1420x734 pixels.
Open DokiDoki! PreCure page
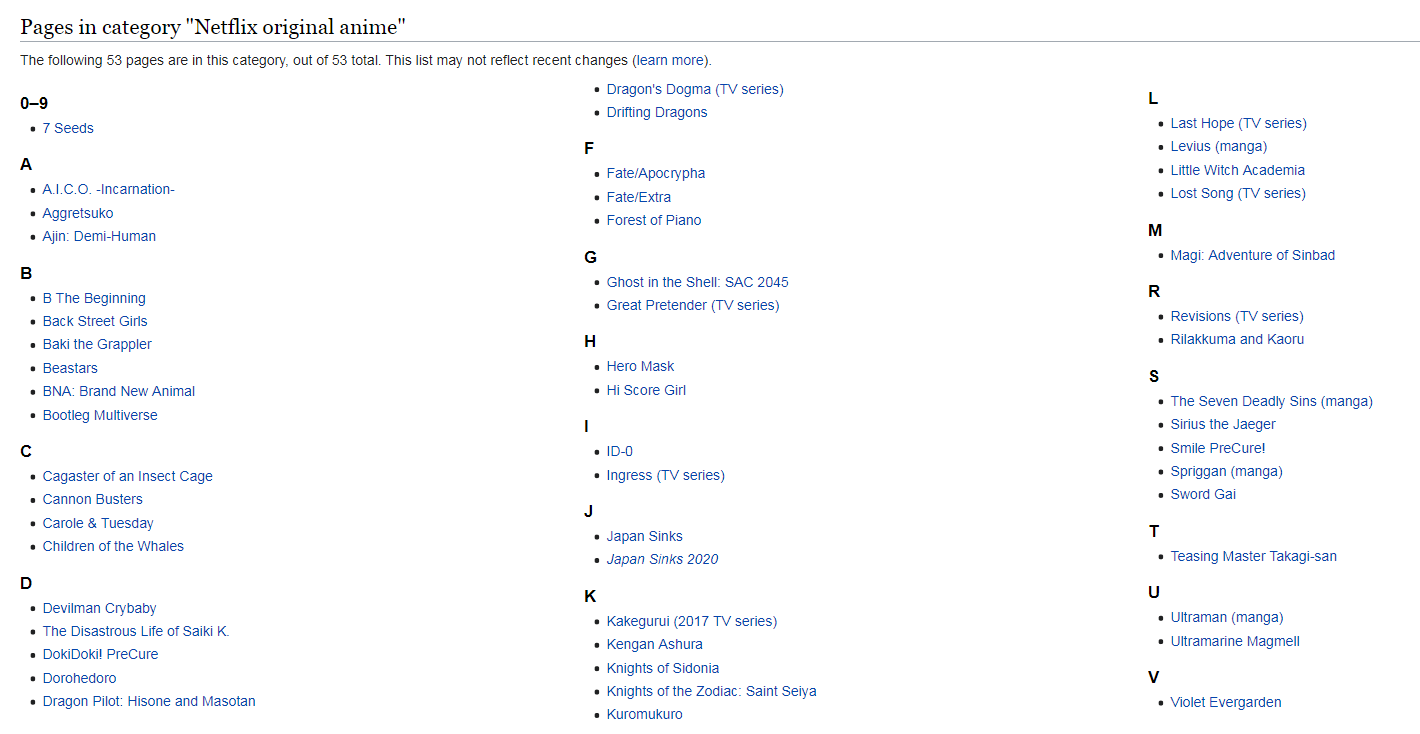pos(100,654)
